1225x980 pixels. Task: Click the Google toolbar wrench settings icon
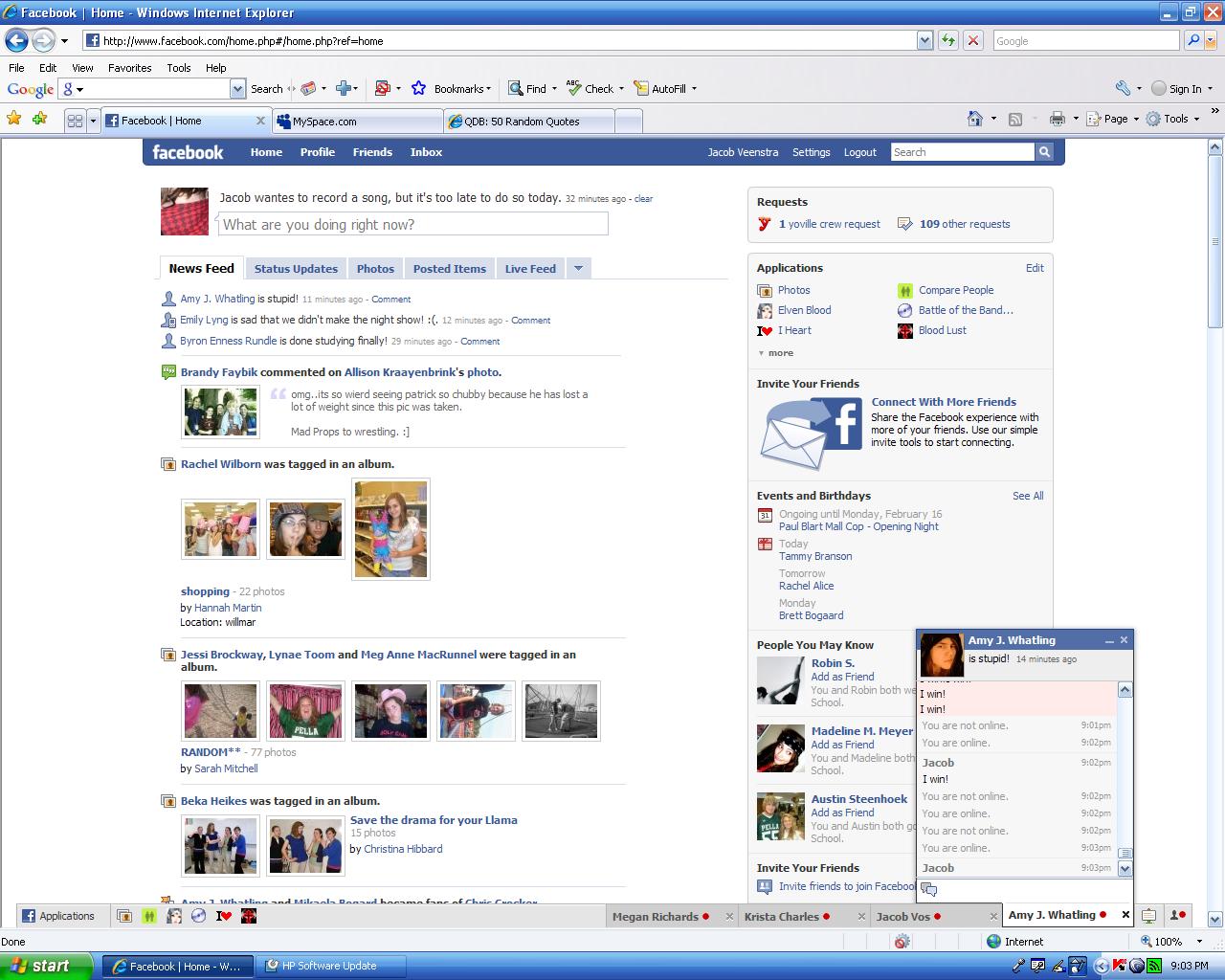click(x=1123, y=88)
